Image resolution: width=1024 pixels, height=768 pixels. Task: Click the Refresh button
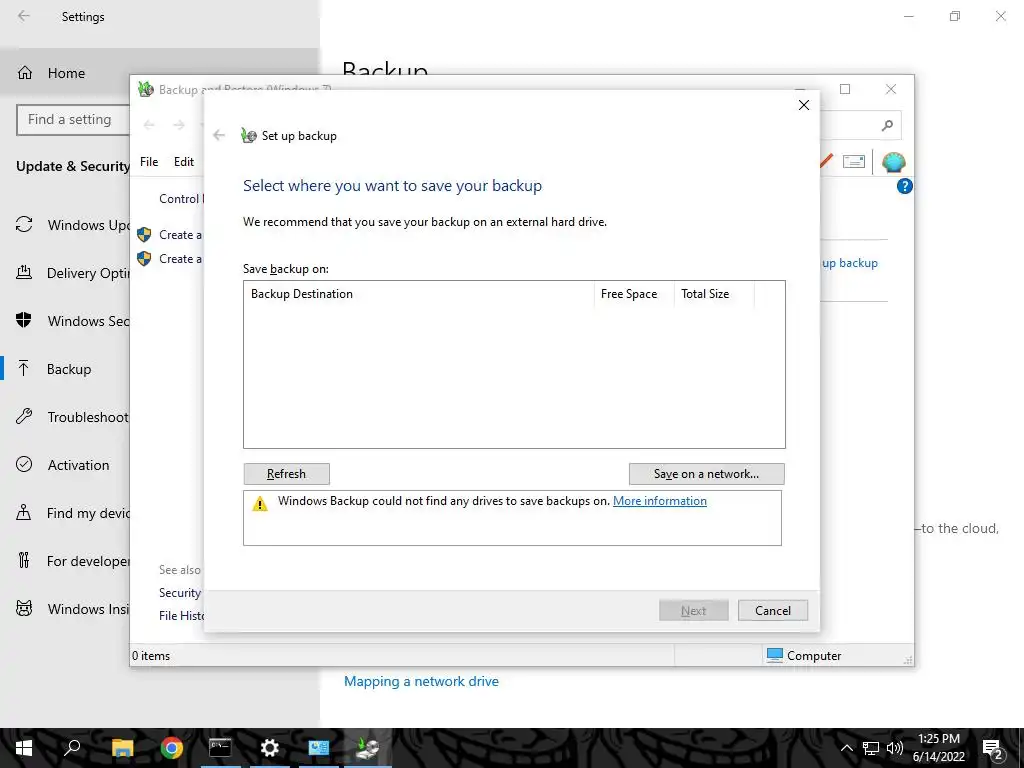pyautogui.click(x=286, y=473)
